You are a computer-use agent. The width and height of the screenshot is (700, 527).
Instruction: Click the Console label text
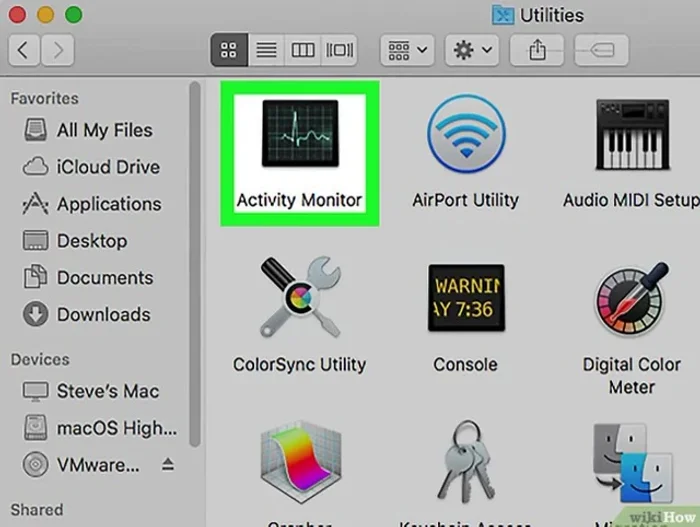[x=466, y=364]
